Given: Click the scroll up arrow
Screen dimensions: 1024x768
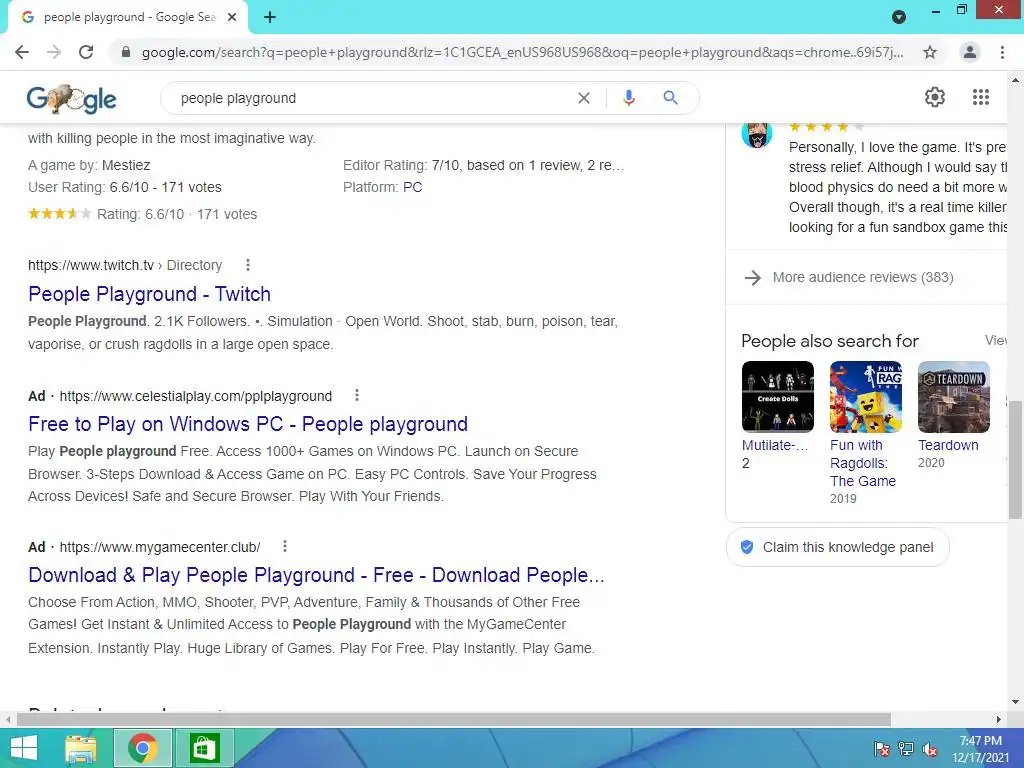Looking at the screenshot, I should click(1016, 80).
